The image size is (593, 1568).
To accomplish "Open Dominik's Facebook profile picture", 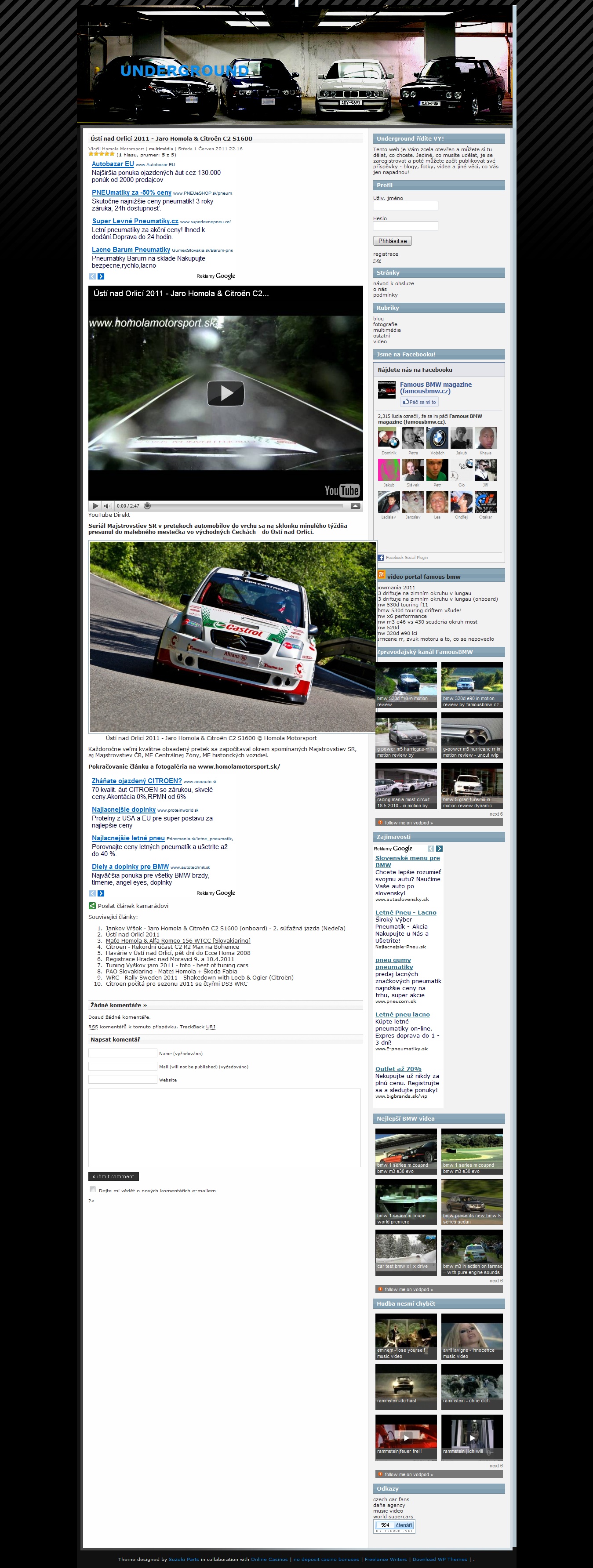I will [389, 438].
